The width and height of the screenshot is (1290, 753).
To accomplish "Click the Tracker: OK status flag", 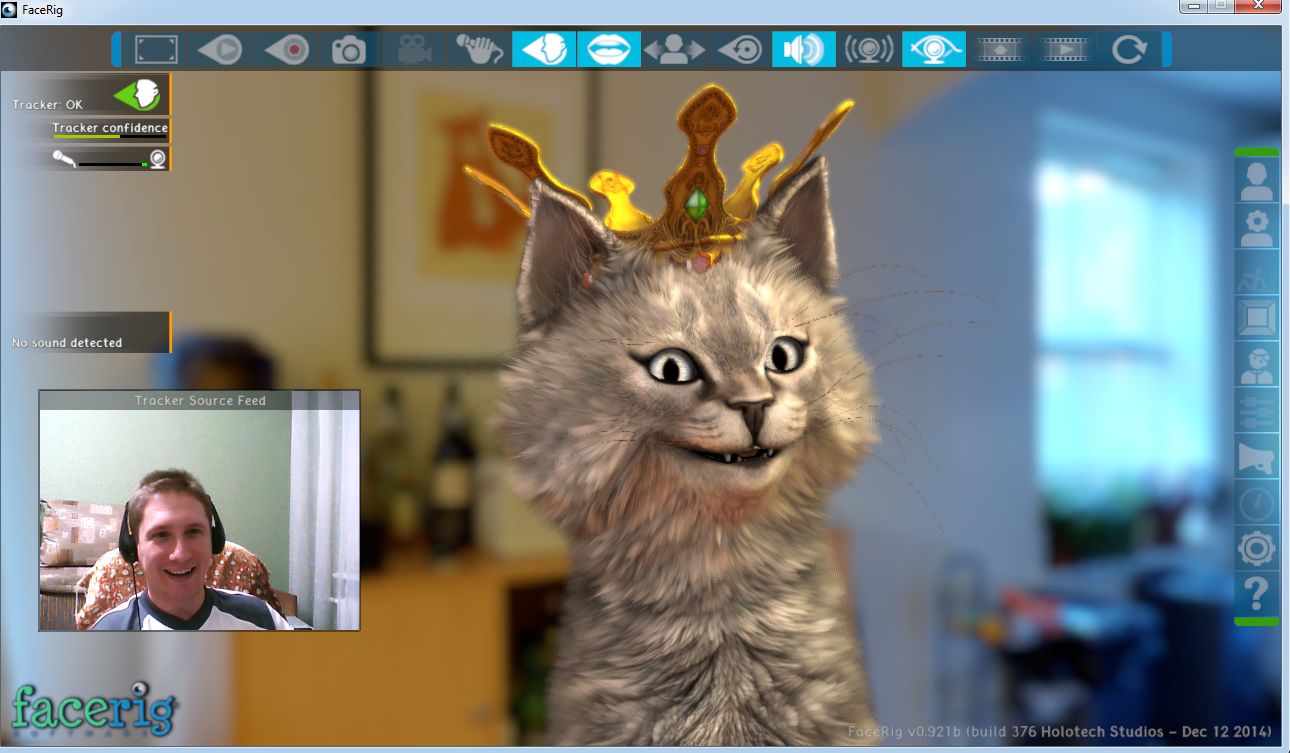I will [x=85, y=97].
